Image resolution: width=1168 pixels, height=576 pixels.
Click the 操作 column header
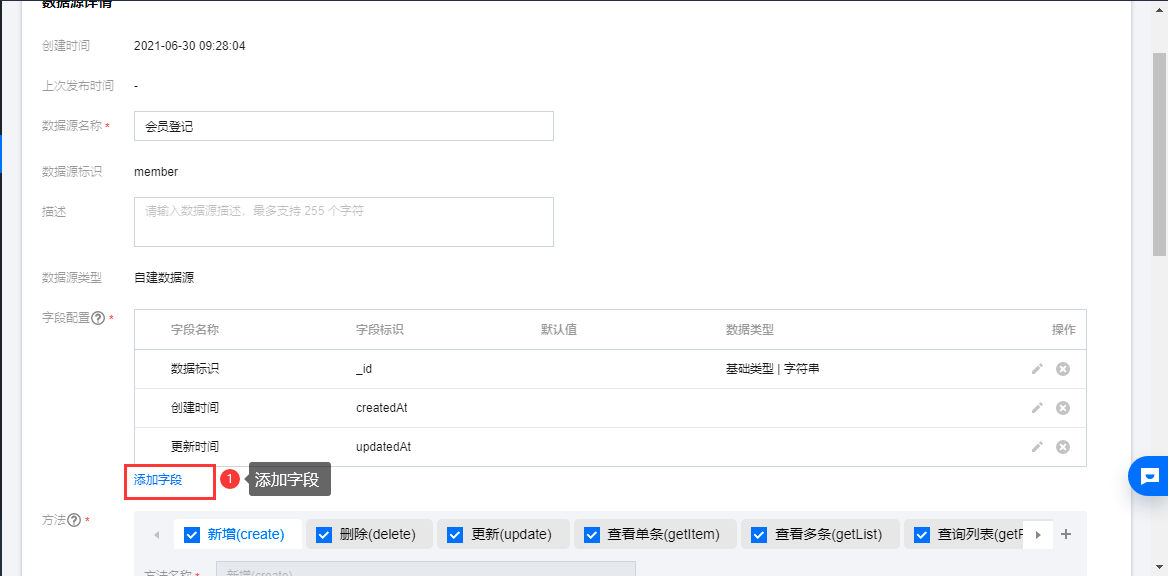pyautogui.click(x=1064, y=329)
